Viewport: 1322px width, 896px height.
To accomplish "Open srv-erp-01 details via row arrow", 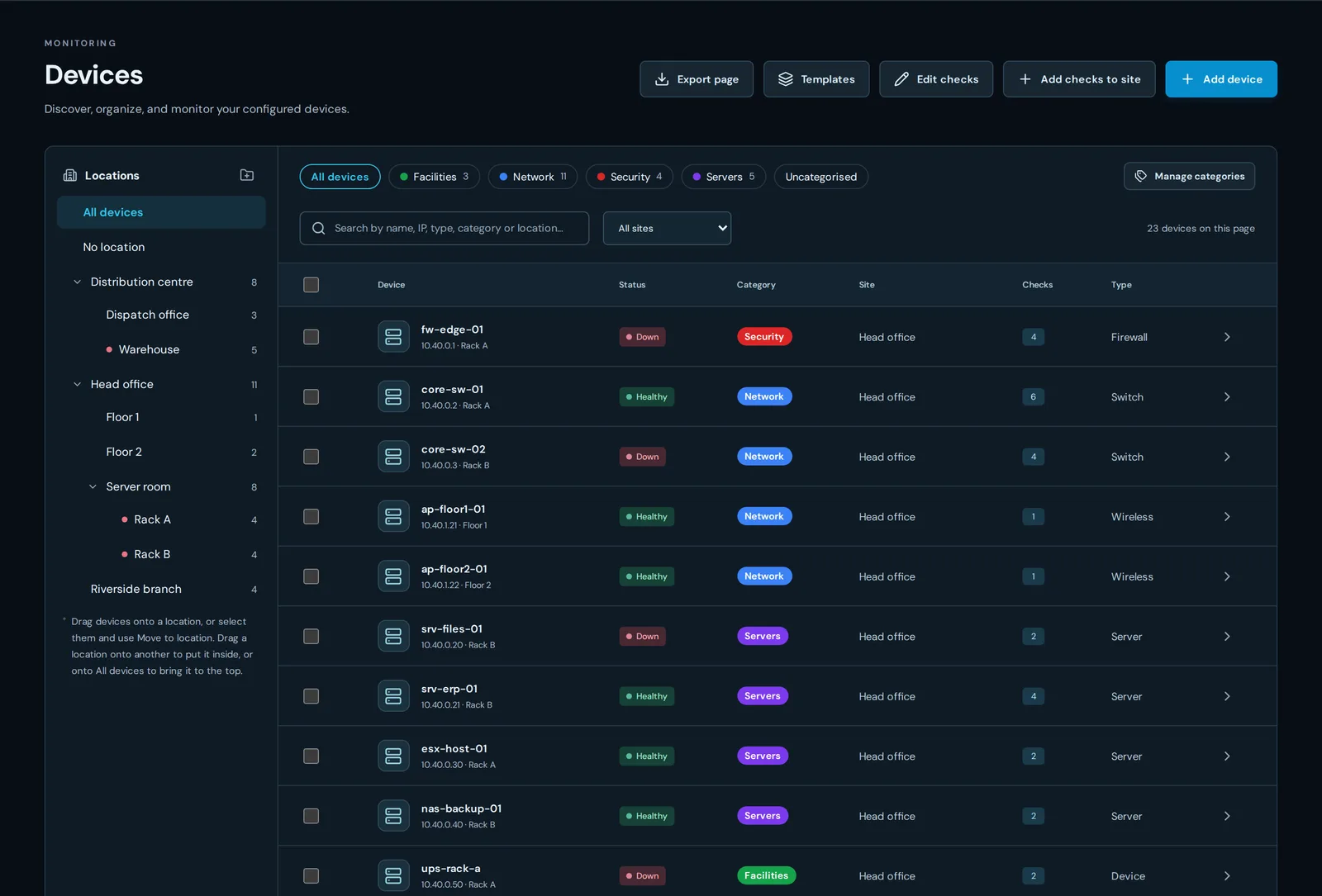I will [x=1227, y=696].
